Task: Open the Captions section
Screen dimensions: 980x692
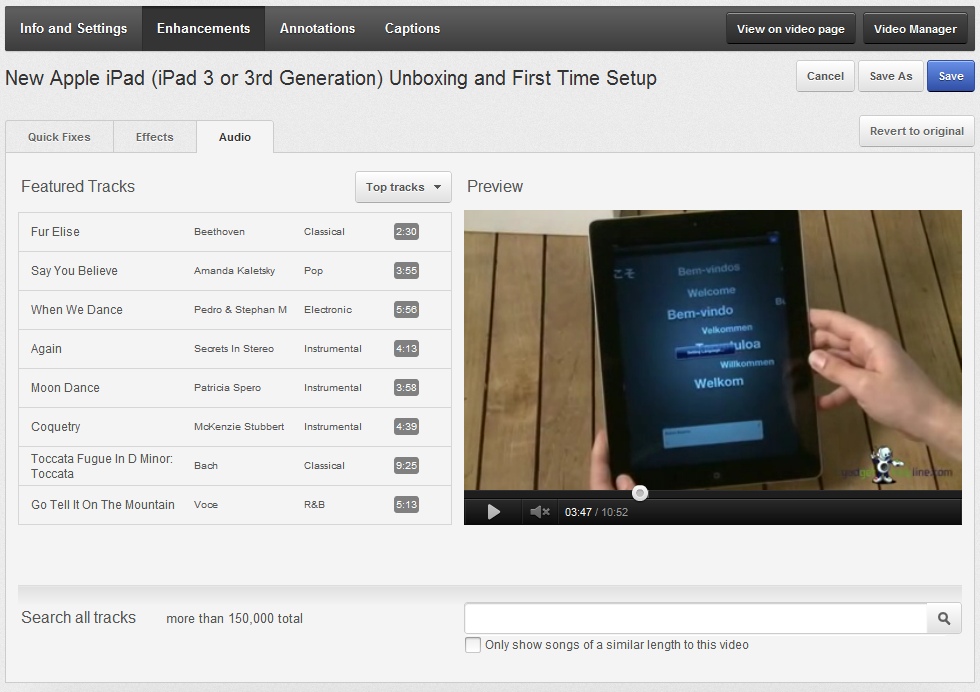Action: 412,28
